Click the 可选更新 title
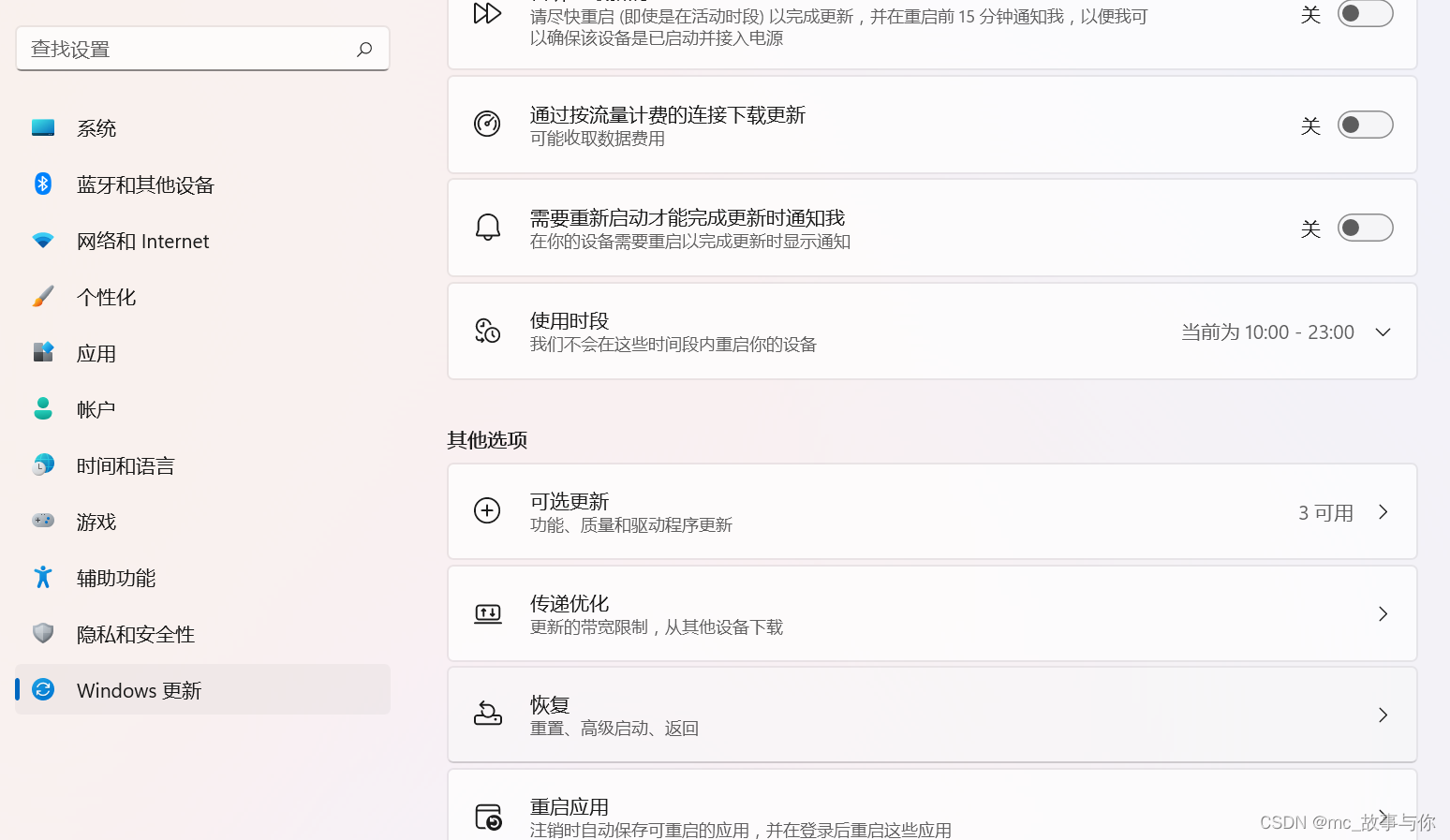1450x840 pixels. [570, 501]
